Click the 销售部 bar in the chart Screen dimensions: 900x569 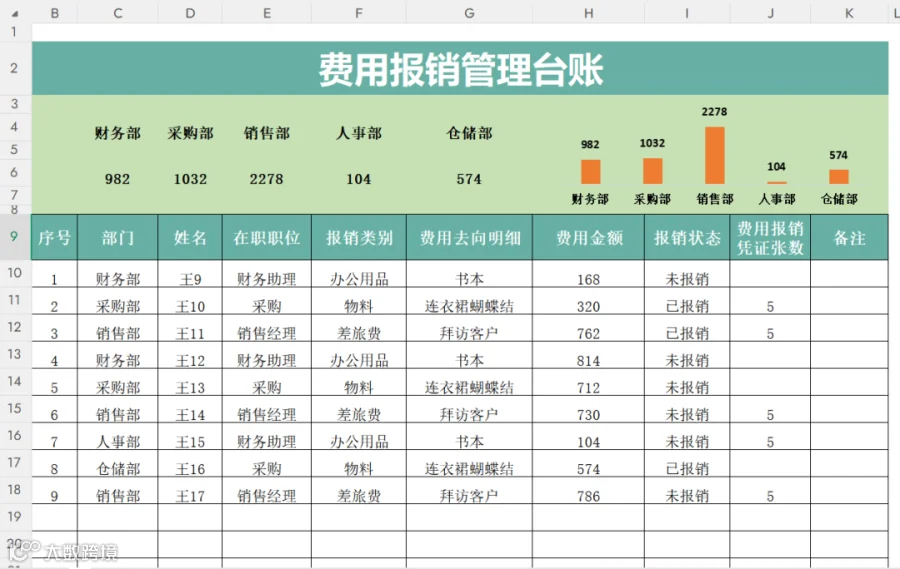[x=715, y=156]
